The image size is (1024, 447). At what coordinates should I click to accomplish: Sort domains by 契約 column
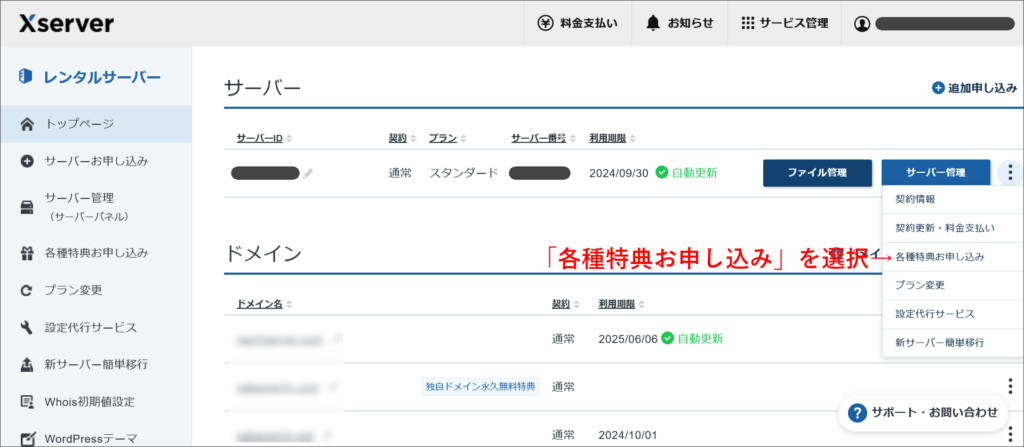(565, 305)
